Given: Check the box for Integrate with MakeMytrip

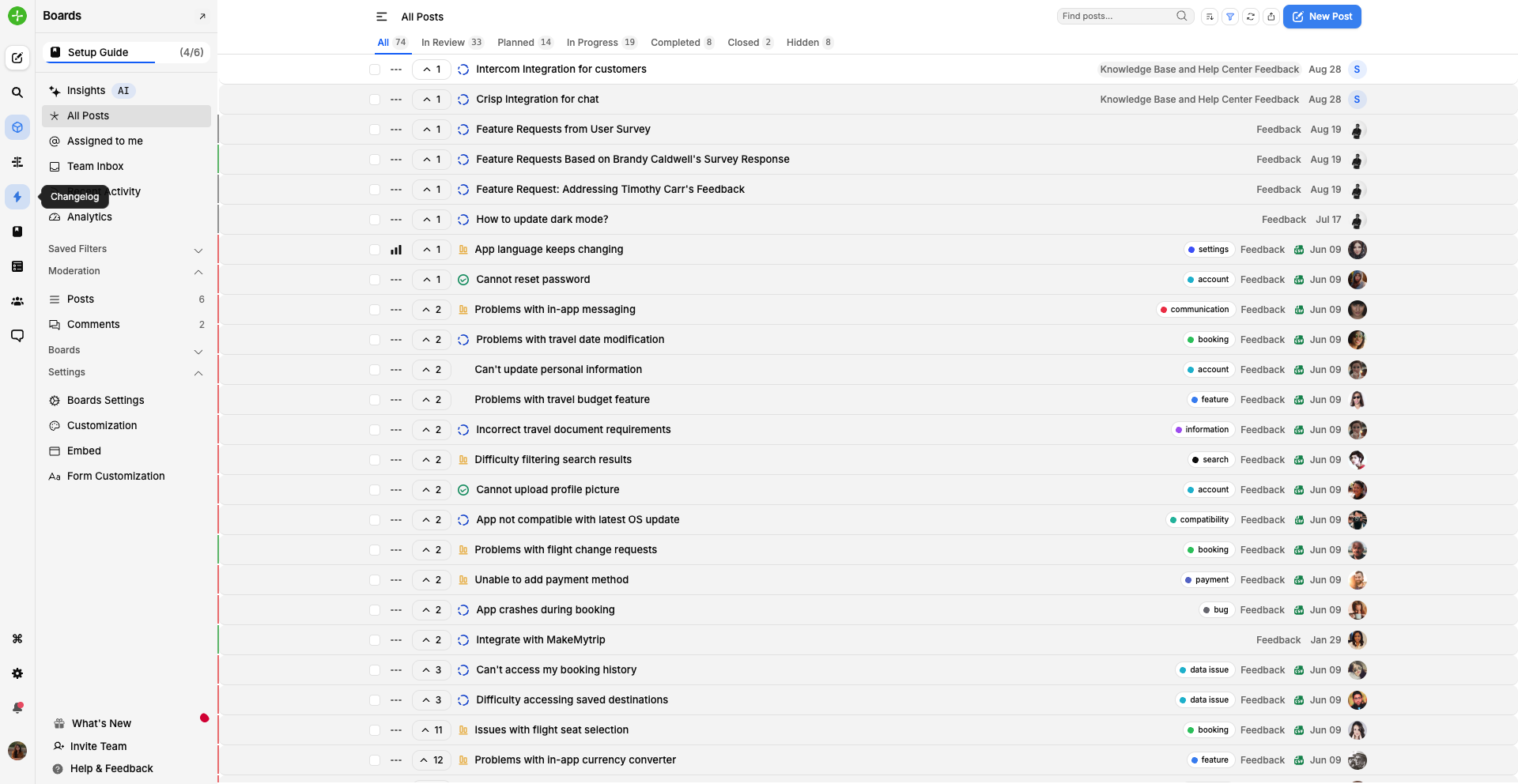Looking at the screenshot, I should click(x=375, y=640).
